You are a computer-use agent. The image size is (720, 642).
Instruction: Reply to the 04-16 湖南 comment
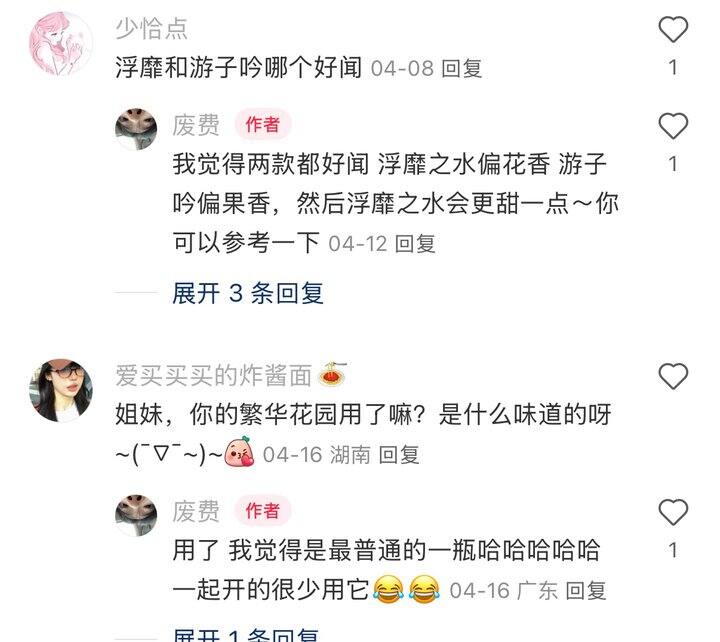tap(399, 455)
